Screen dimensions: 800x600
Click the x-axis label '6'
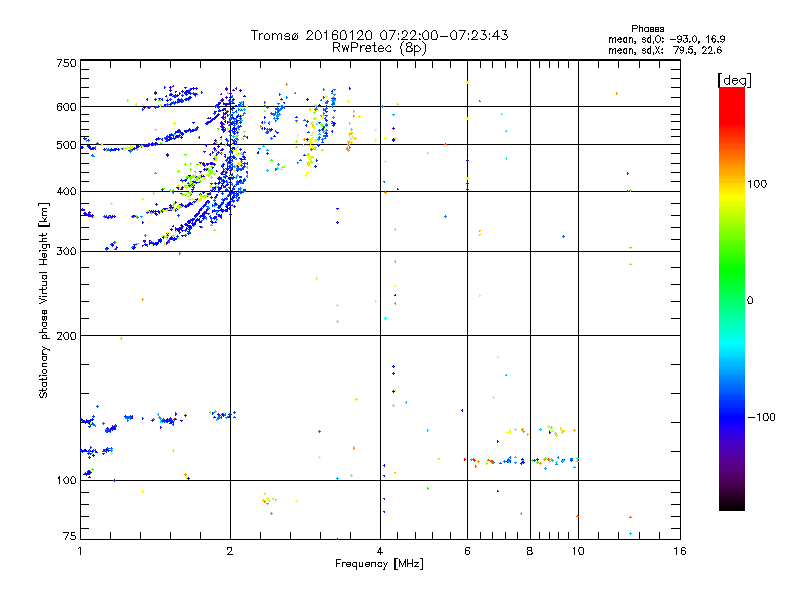(x=467, y=551)
